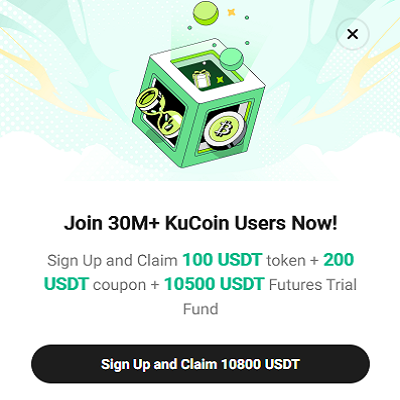This screenshot has width=400, height=400.
Task: Click the green USDT text starting second line
Action: 66,284
